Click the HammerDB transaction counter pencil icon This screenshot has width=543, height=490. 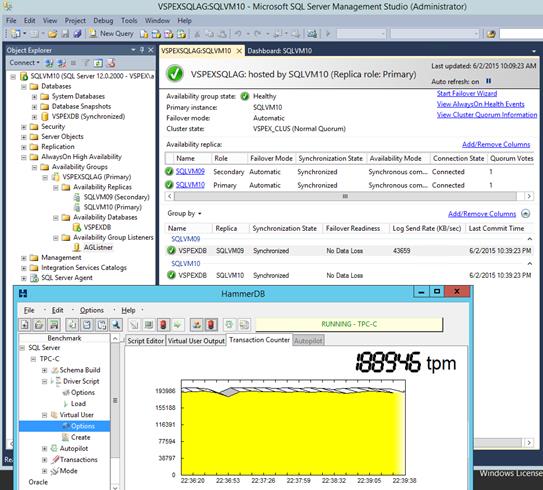197,325
